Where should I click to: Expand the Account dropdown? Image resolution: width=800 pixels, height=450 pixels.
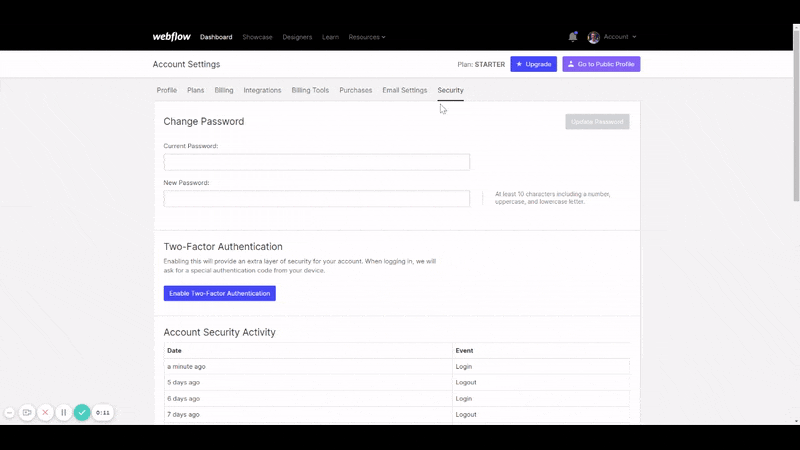[x=620, y=37]
